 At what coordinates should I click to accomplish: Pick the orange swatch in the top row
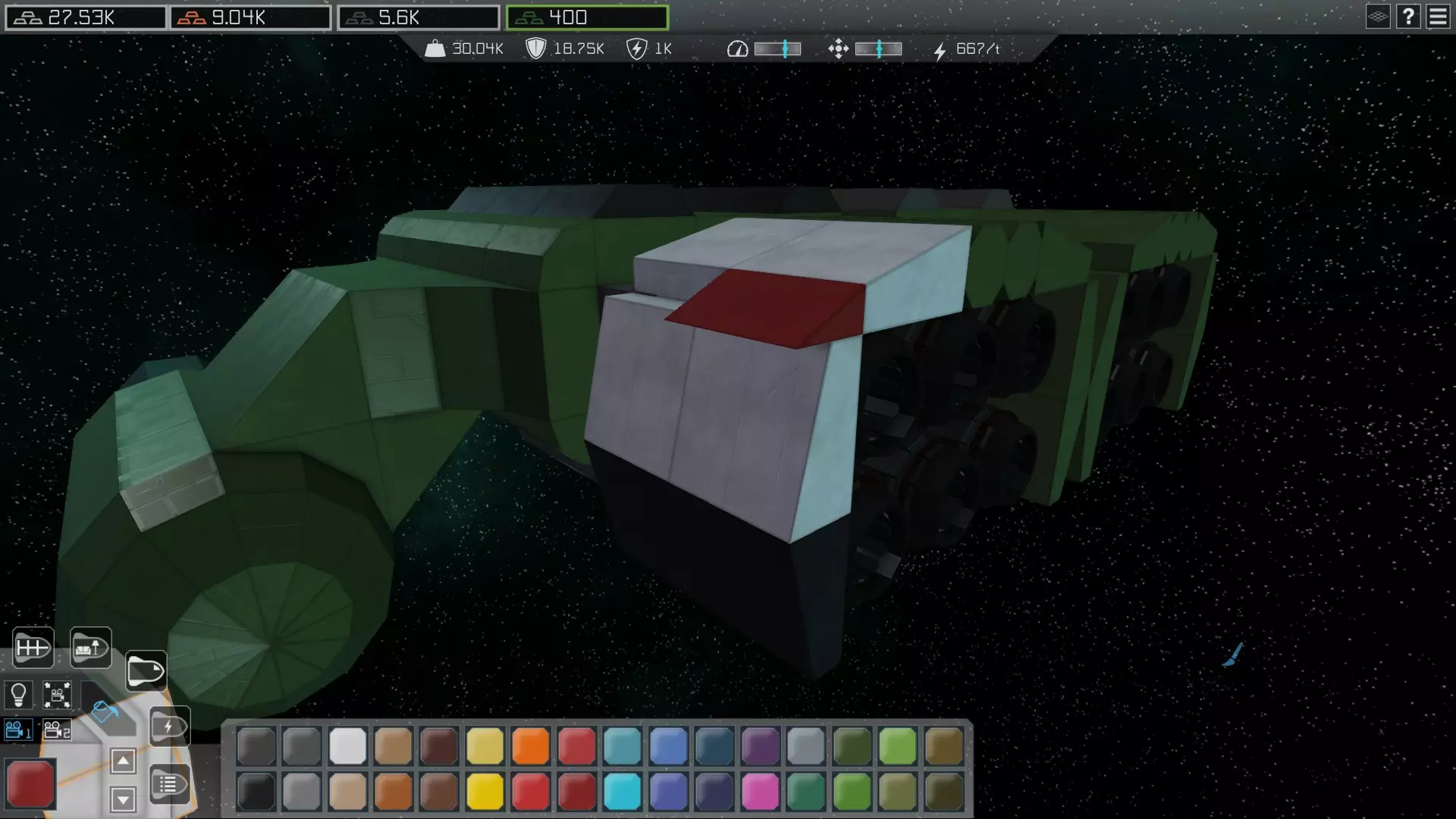pyautogui.click(x=530, y=746)
